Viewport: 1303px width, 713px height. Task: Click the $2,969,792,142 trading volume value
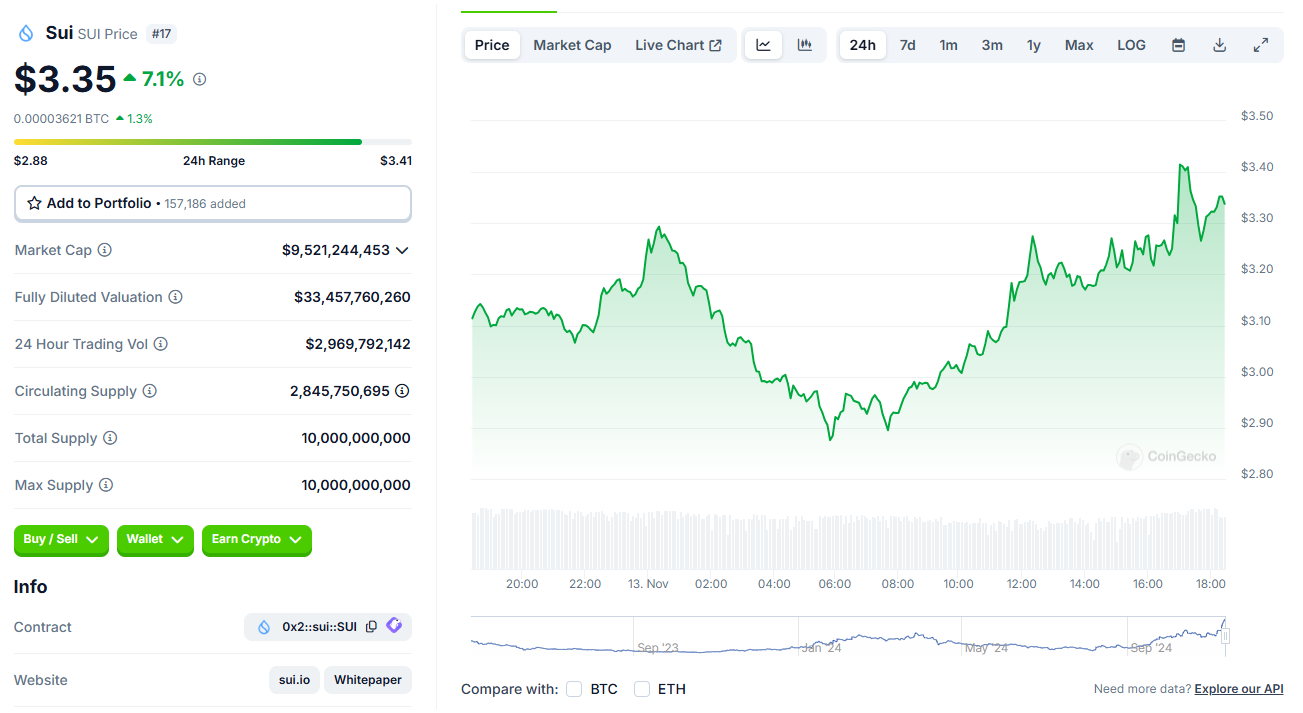[358, 344]
